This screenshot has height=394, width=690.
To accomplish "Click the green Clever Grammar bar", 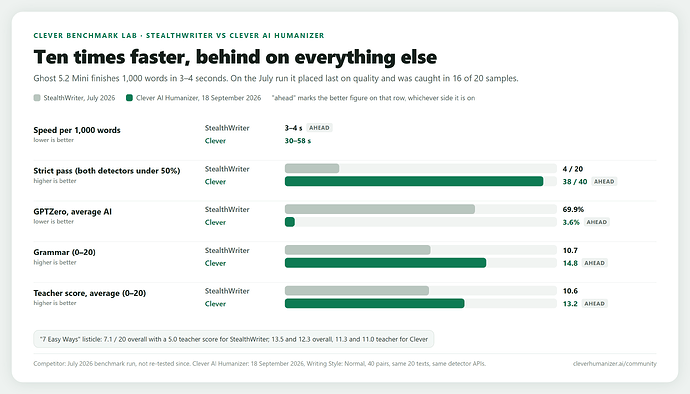I will click(385, 263).
